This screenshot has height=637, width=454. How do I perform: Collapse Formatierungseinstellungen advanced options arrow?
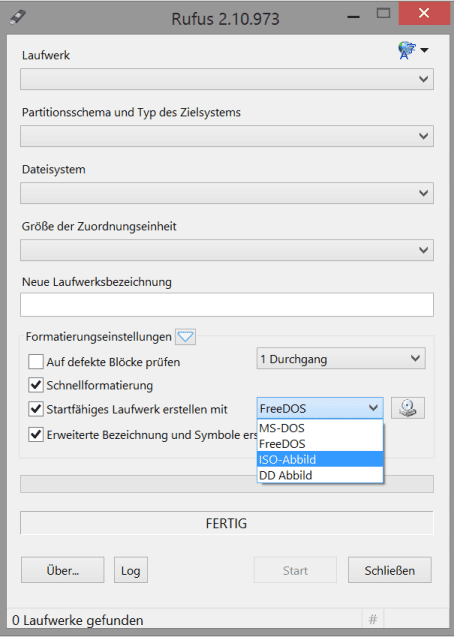click(x=186, y=337)
